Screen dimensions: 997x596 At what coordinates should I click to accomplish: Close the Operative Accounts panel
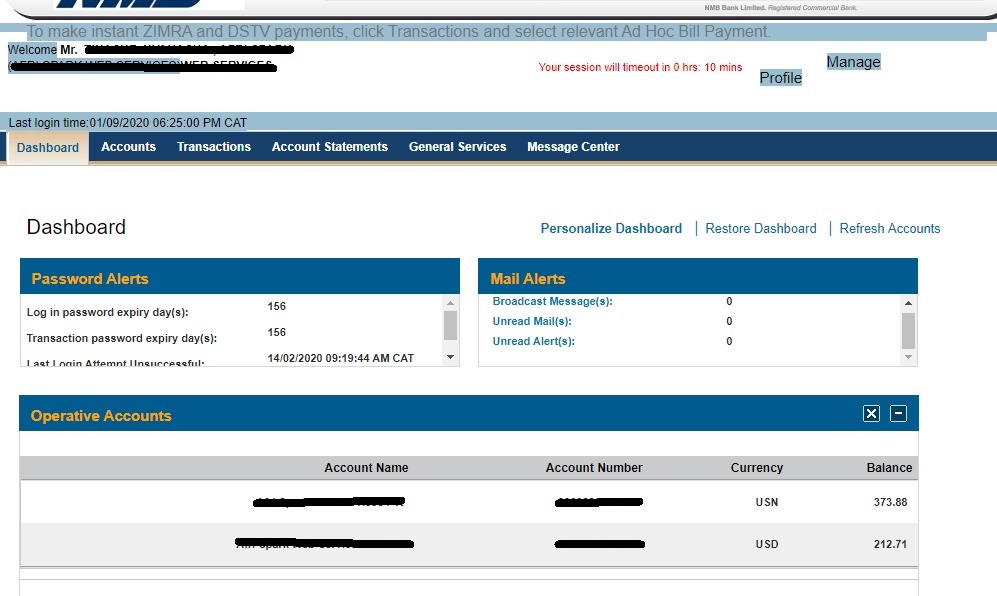tap(871, 414)
